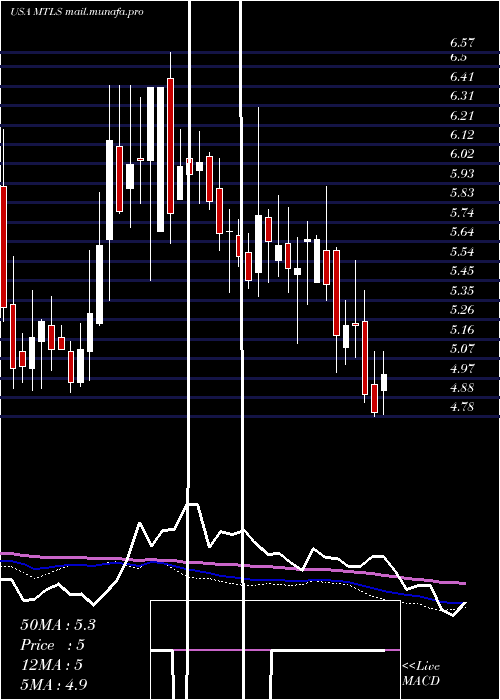Image resolution: width=500 pixels, height=700 pixels.
Task: Click the 5.83 price axis label
Action: [x=462, y=193]
